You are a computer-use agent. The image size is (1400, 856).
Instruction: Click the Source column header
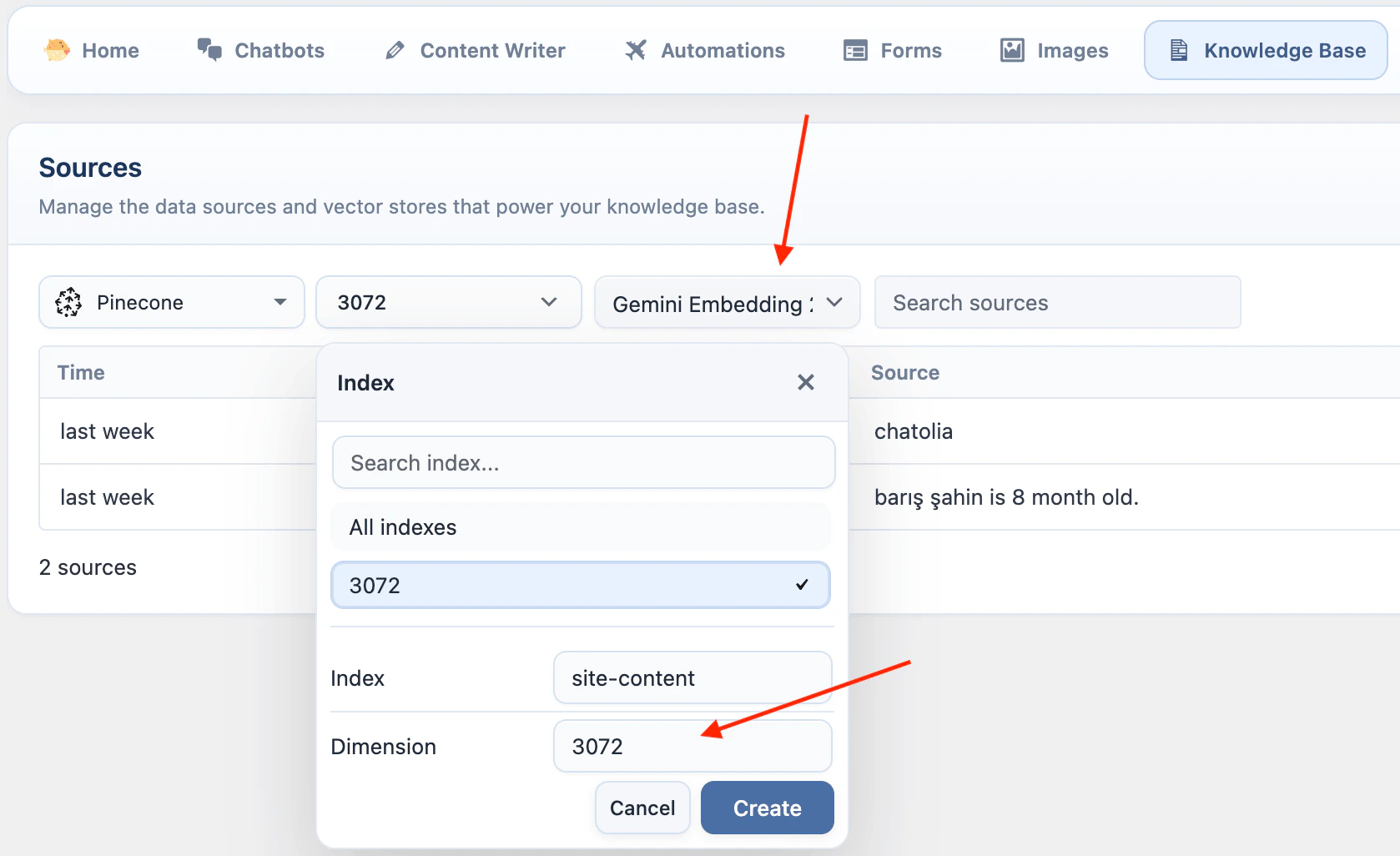click(905, 373)
